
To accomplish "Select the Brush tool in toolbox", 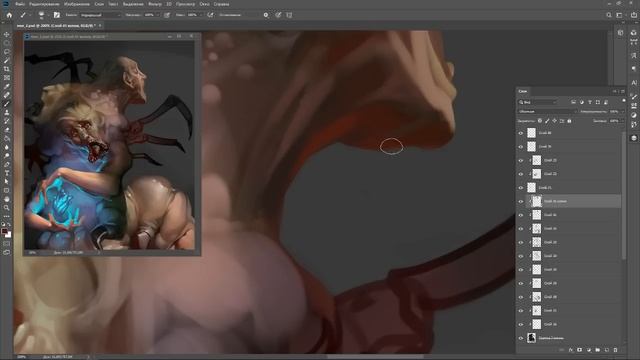I will coord(7,104).
